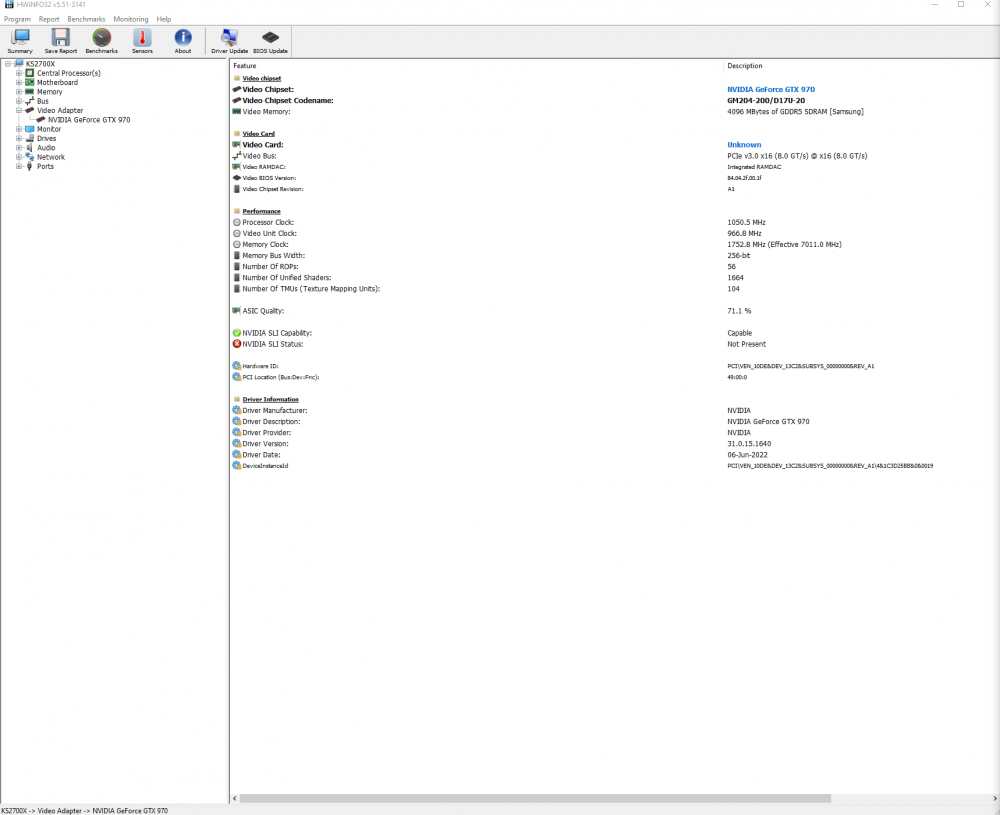Click the scrollbar right arrow
Image resolution: width=1000 pixels, height=815 pixels.
(x=995, y=798)
